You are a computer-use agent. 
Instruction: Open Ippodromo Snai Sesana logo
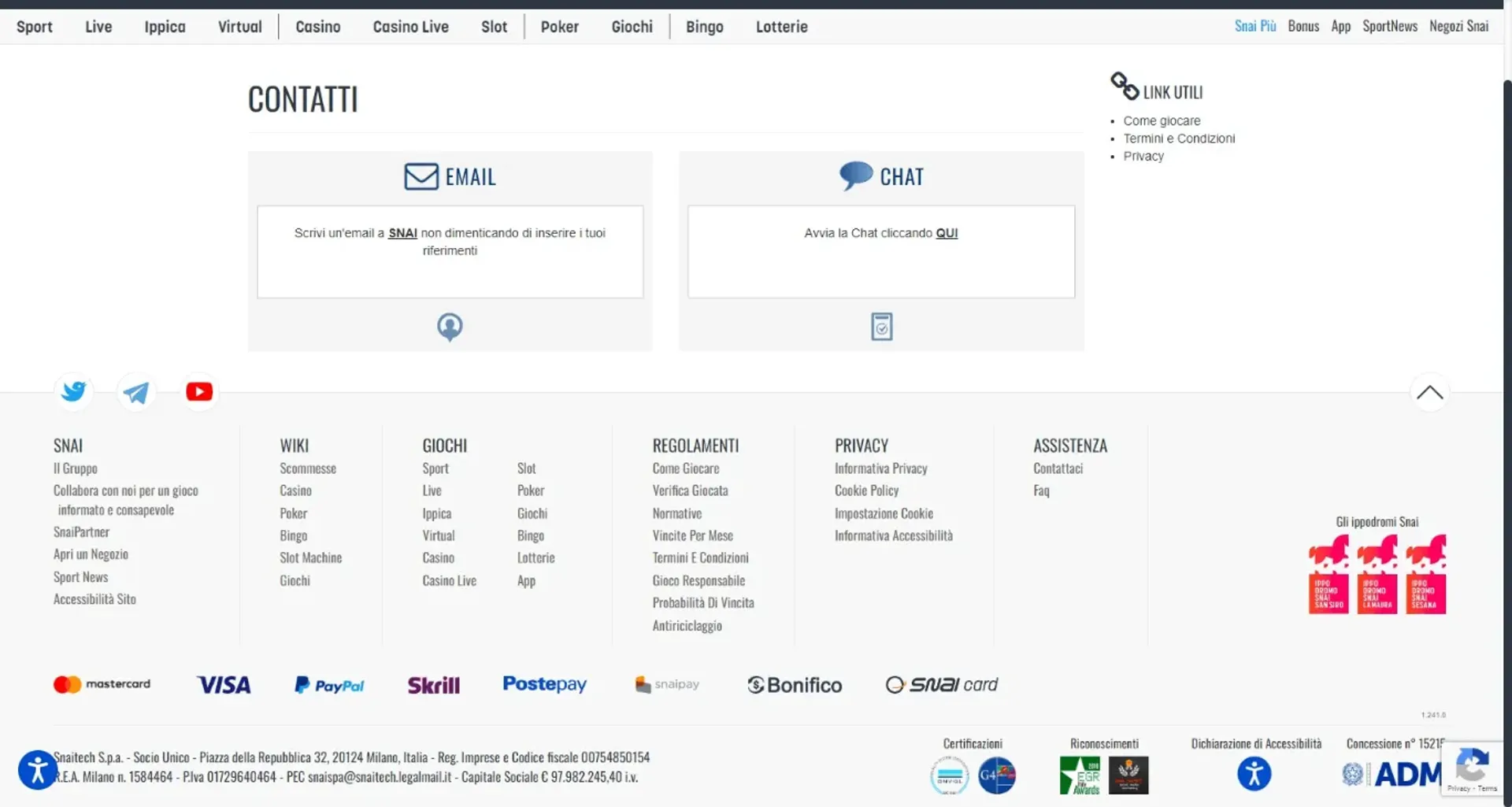[x=1426, y=575]
